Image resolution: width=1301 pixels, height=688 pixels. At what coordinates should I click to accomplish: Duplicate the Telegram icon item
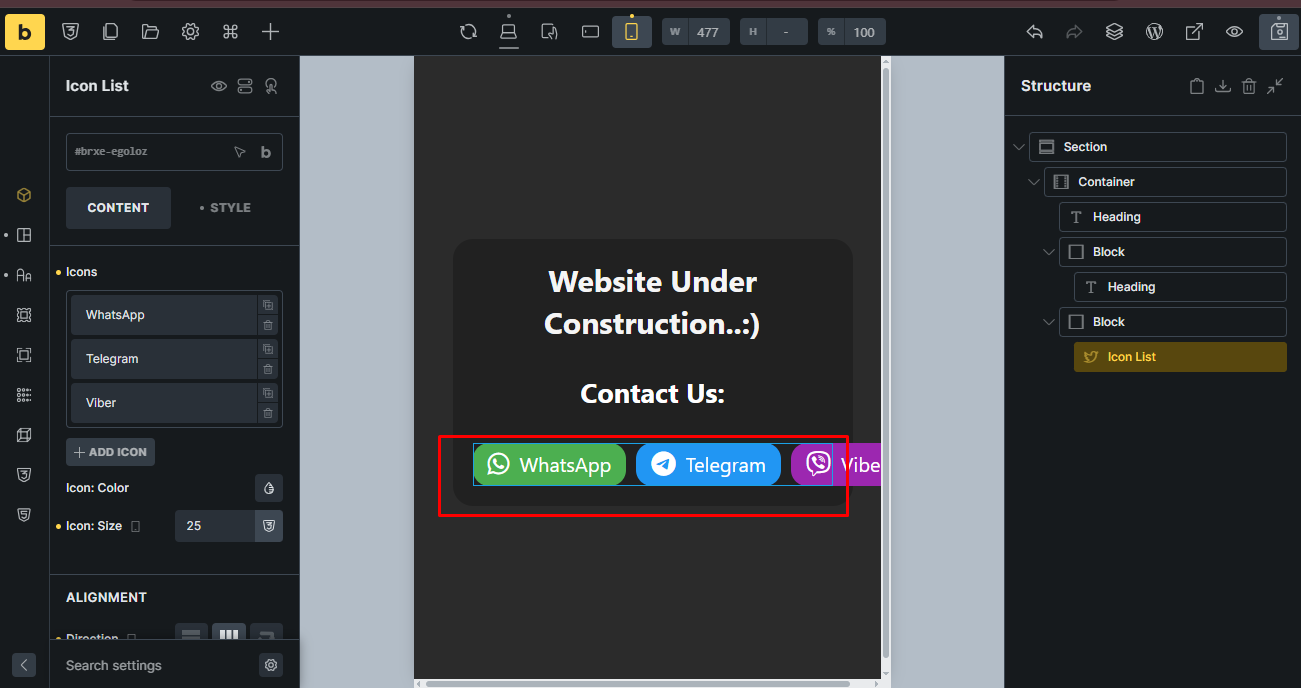[268, 349]
